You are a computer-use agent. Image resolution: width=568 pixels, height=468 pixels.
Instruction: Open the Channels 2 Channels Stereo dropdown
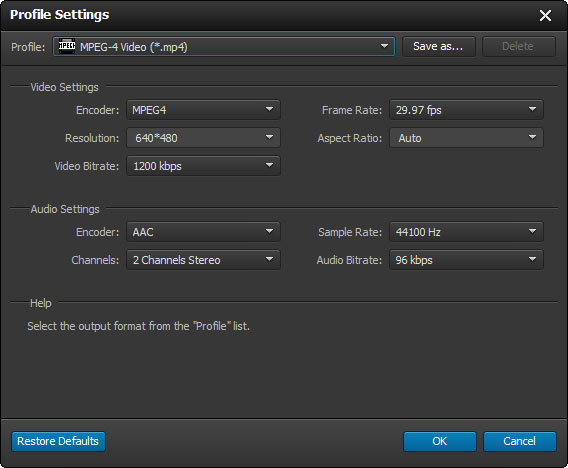[x=203, y=260]
